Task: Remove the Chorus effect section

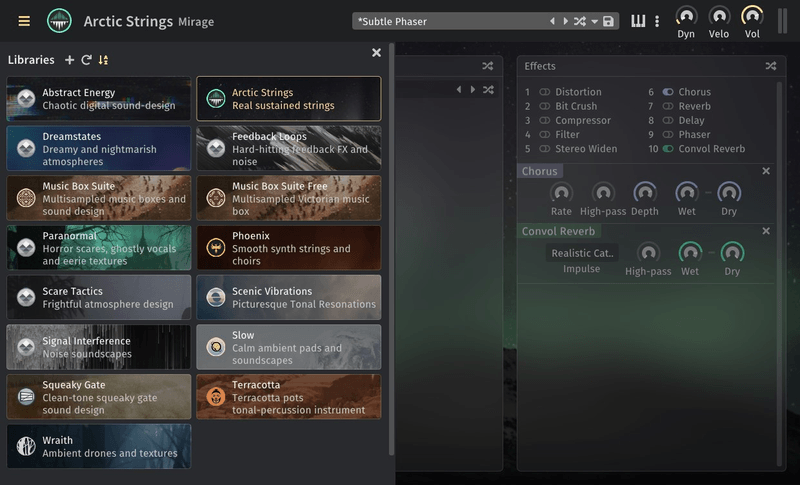Action: point(766,171)
